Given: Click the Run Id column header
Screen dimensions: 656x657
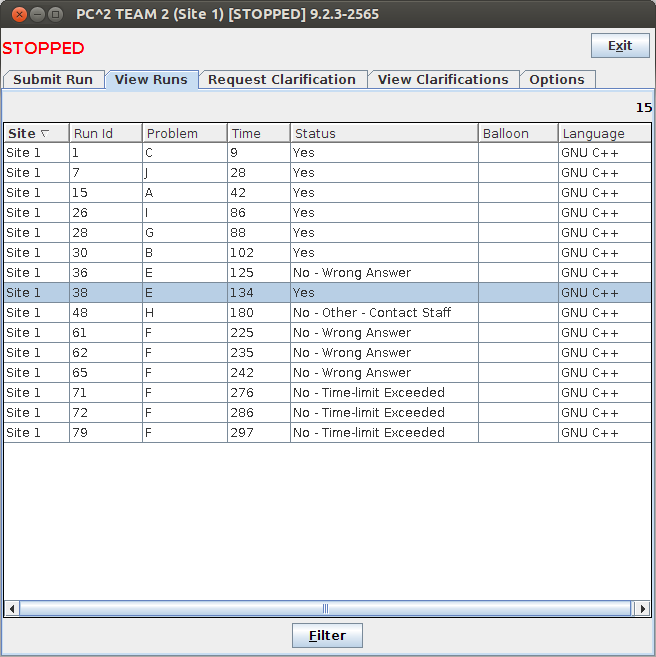Looking at the screenshot, I should 105,133.
